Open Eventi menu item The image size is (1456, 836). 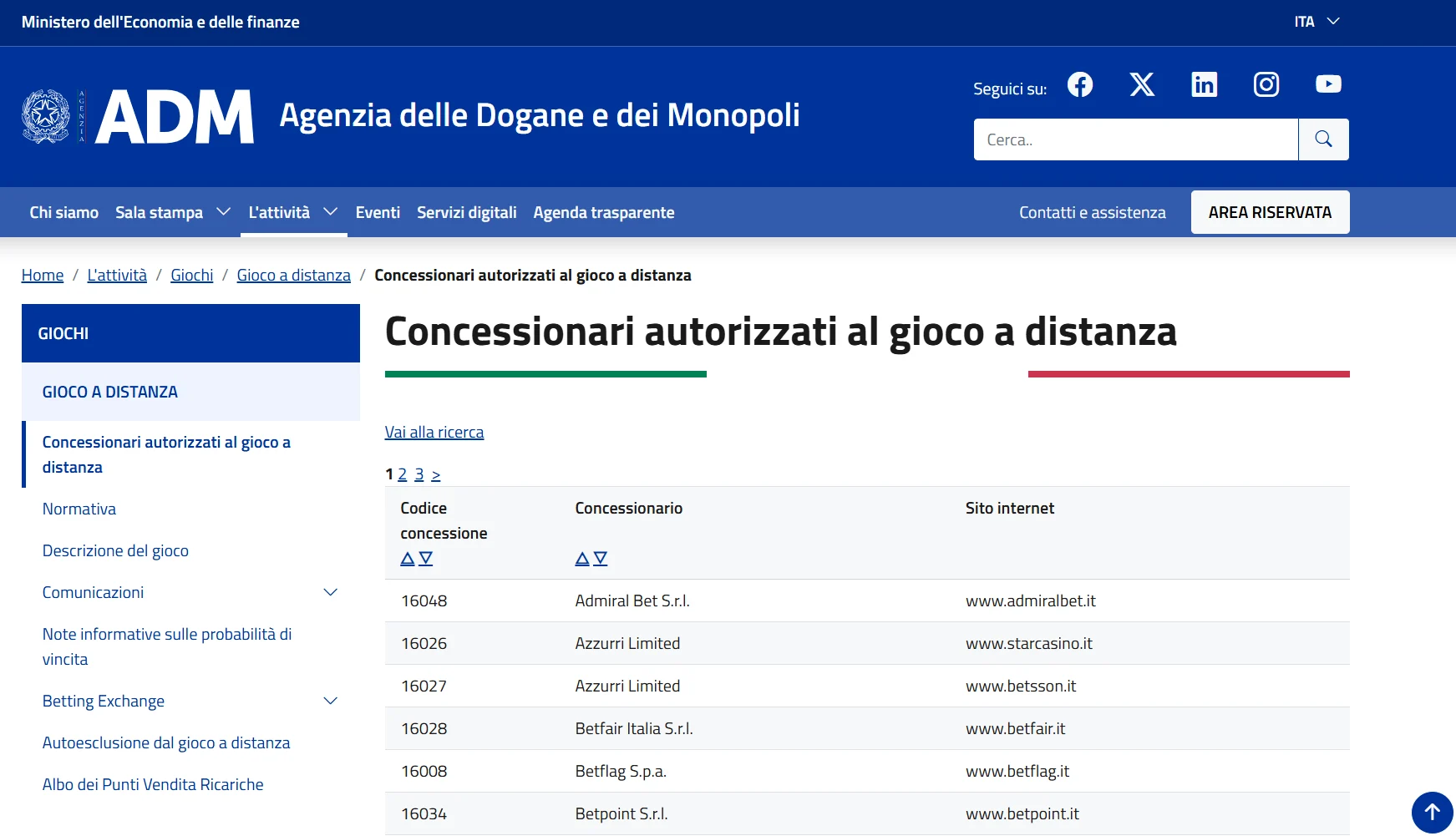(x=378, y=212)
